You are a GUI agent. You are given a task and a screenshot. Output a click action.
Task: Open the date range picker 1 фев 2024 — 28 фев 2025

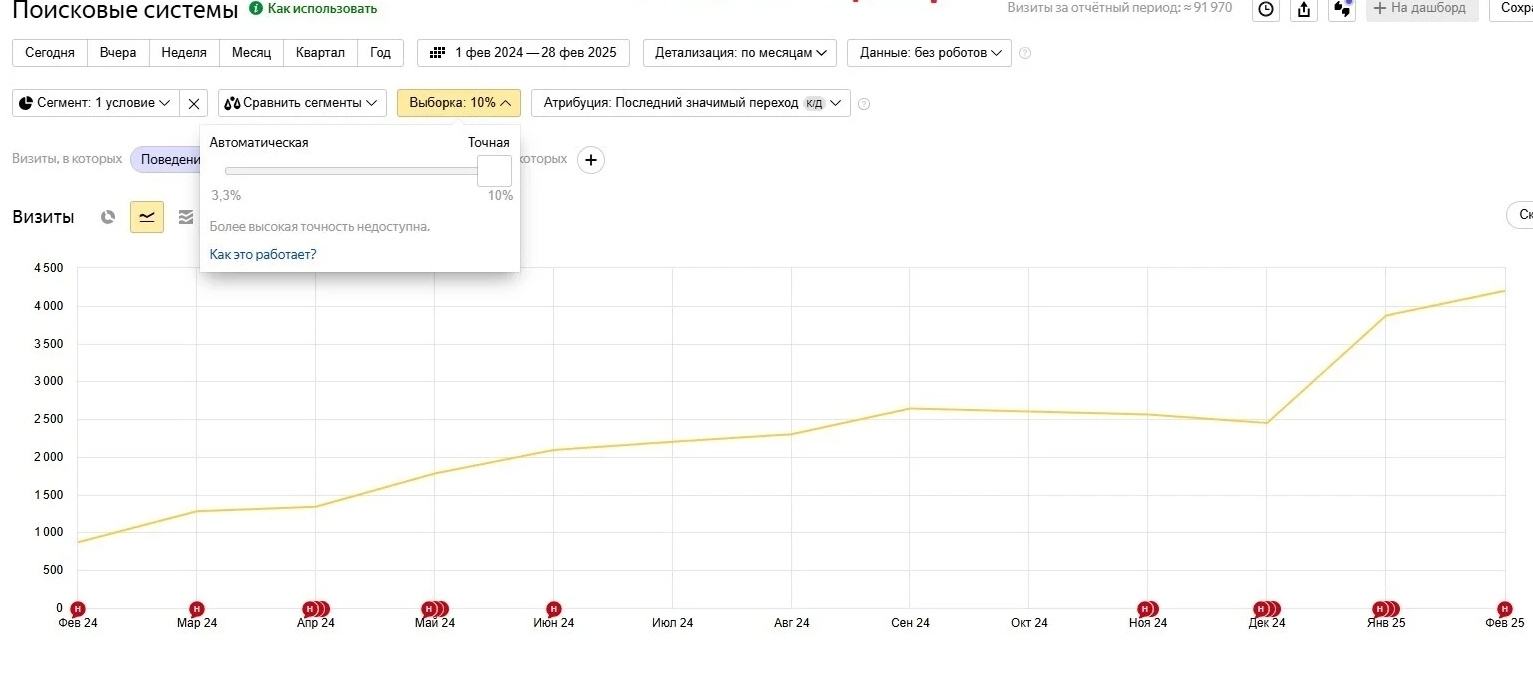click(x=523, y=53)
